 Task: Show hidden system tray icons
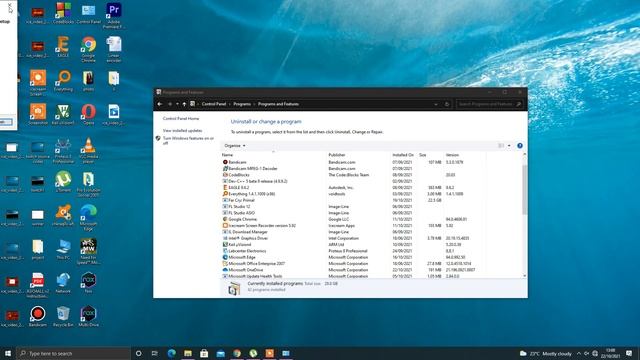point(578,353)
